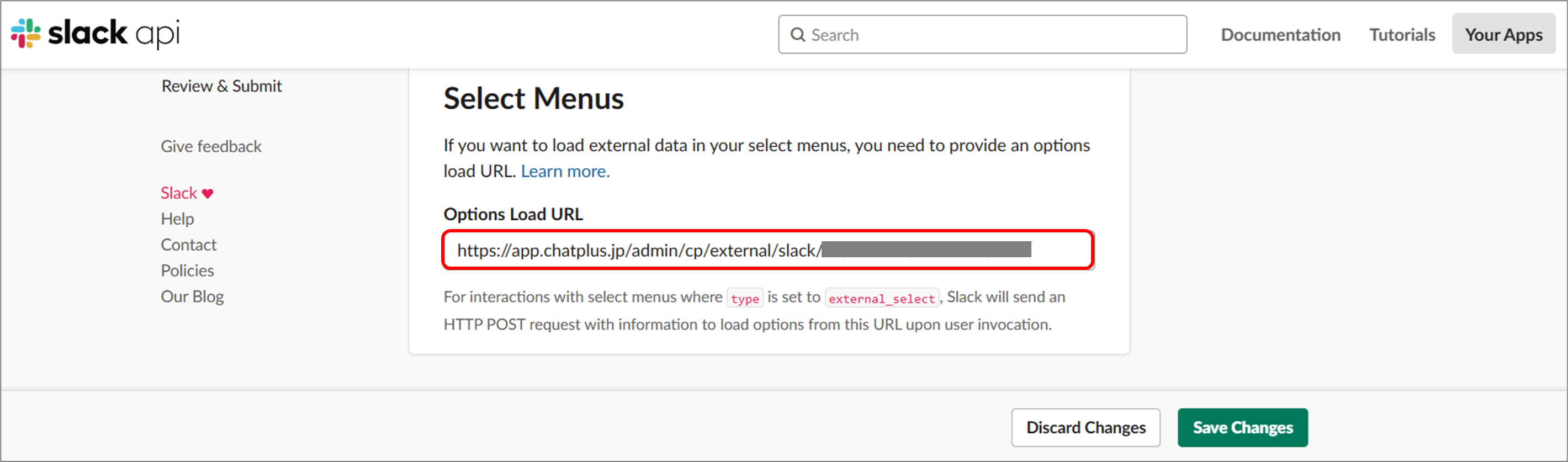Screen dimensions: 1568x462
Task: Select Review & Submit in sidebar
Action: 221,86
